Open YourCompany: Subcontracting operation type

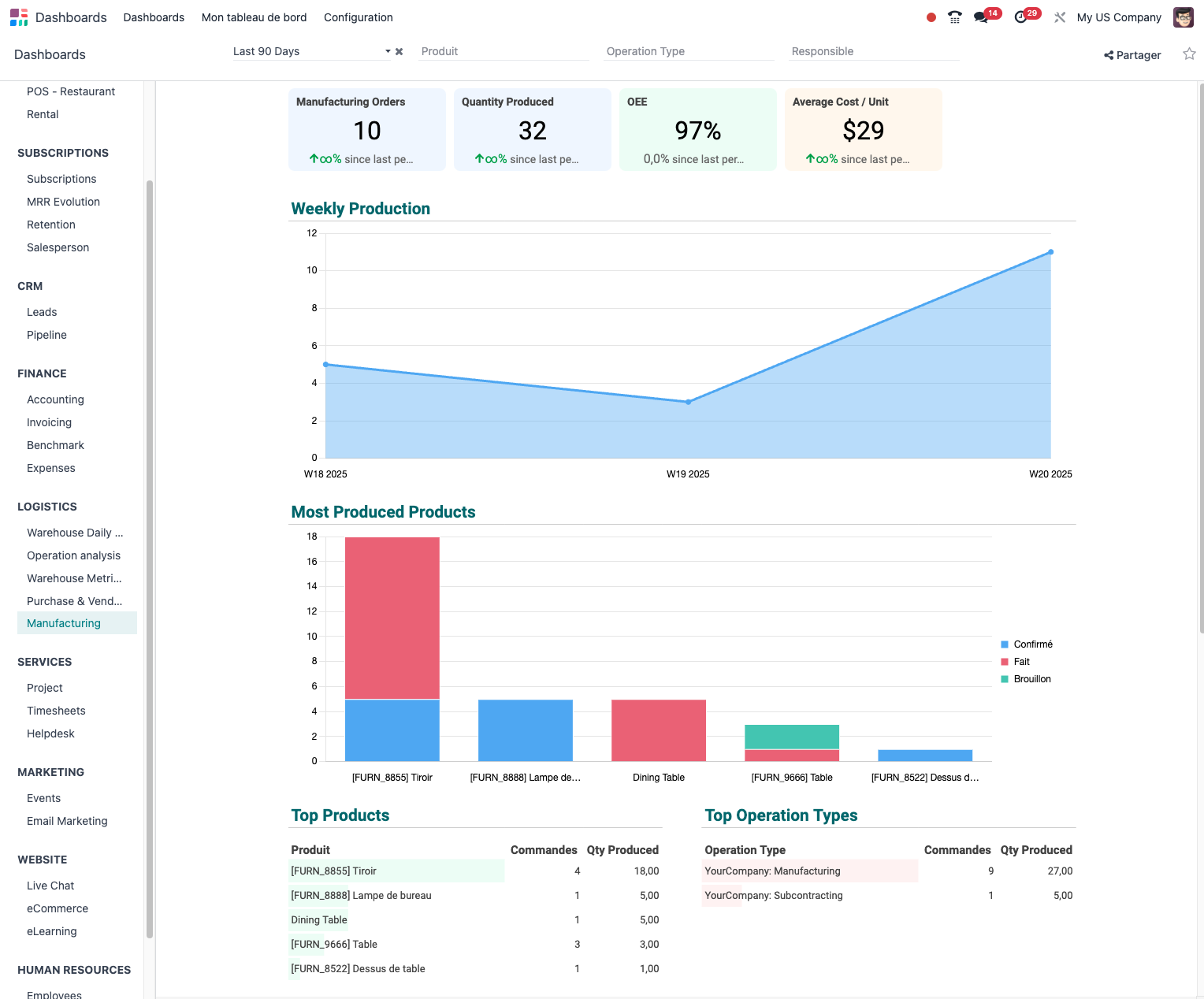pos(774,896)
